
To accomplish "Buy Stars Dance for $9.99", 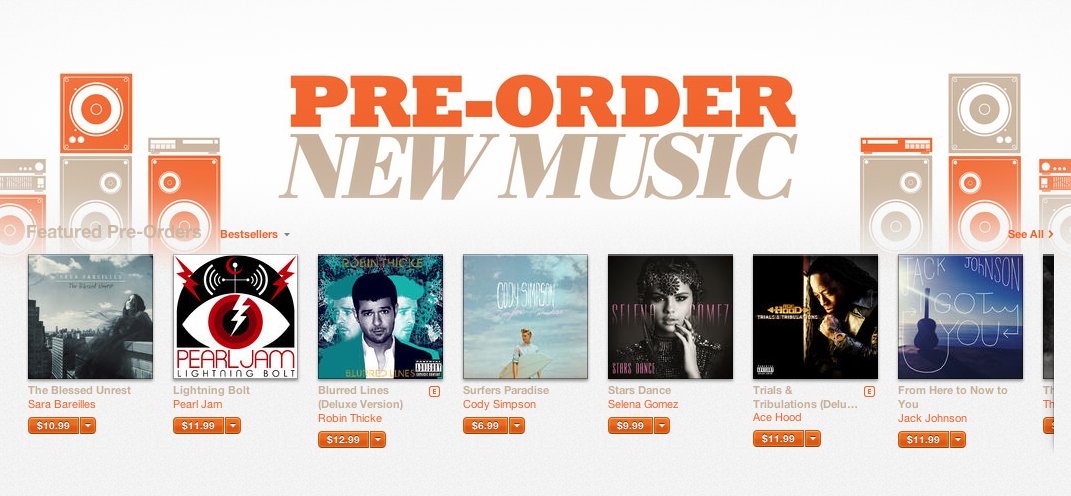I will [630, 426].
